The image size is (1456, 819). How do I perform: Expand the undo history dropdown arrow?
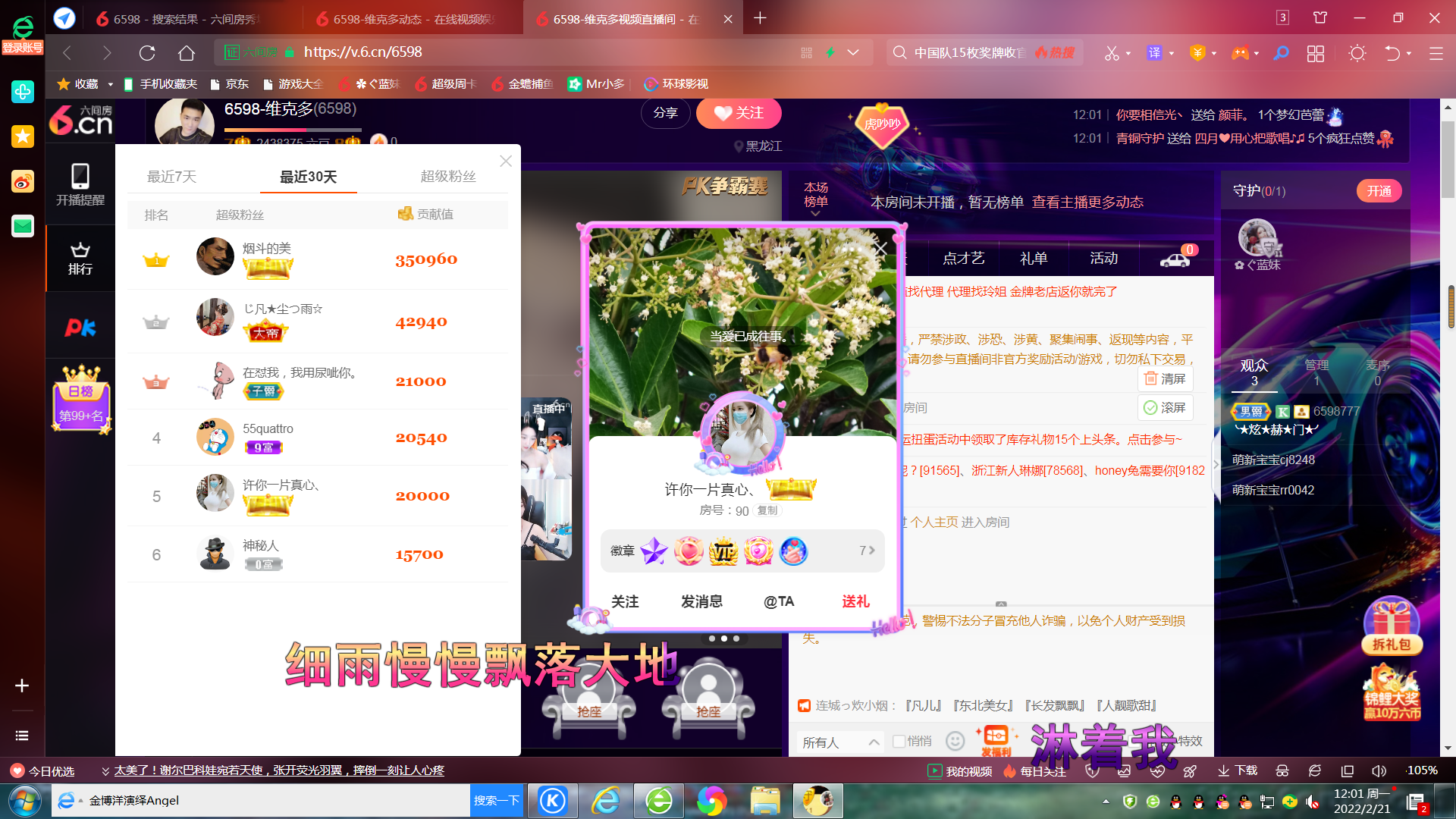1409,53
